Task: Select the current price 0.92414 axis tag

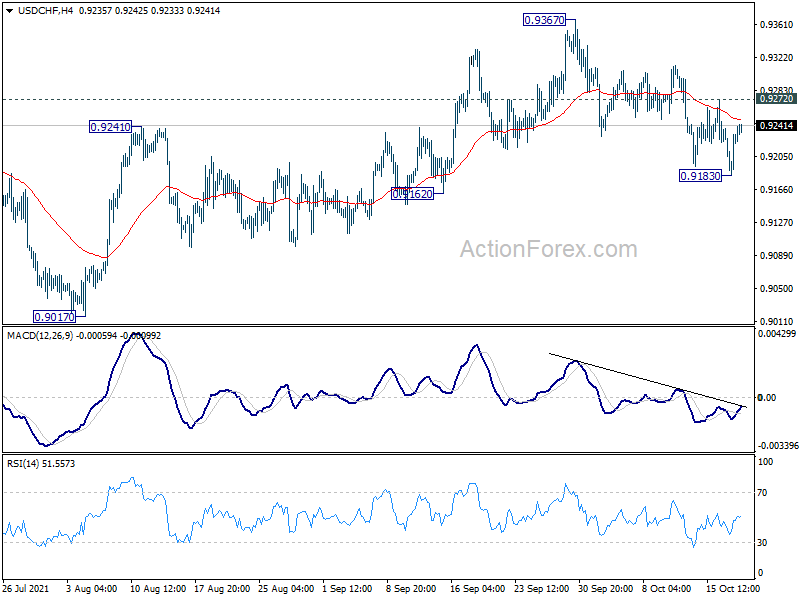Action: point(776,126)
